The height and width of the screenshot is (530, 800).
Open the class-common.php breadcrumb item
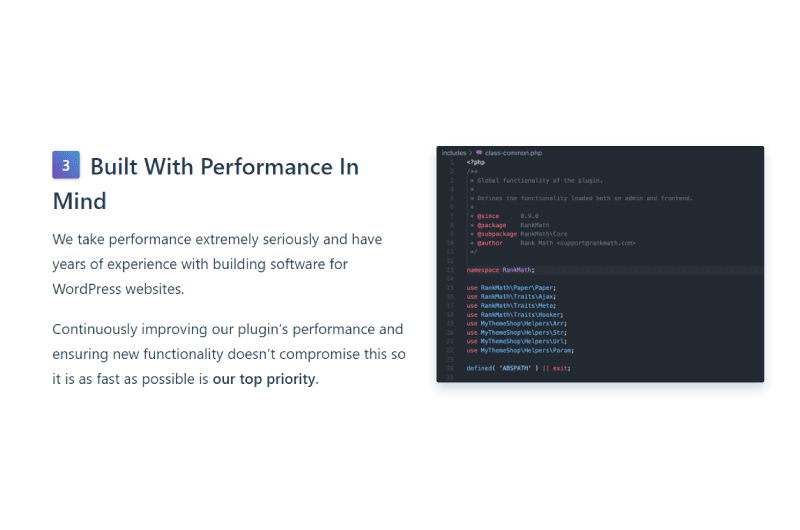coord(513,153)
